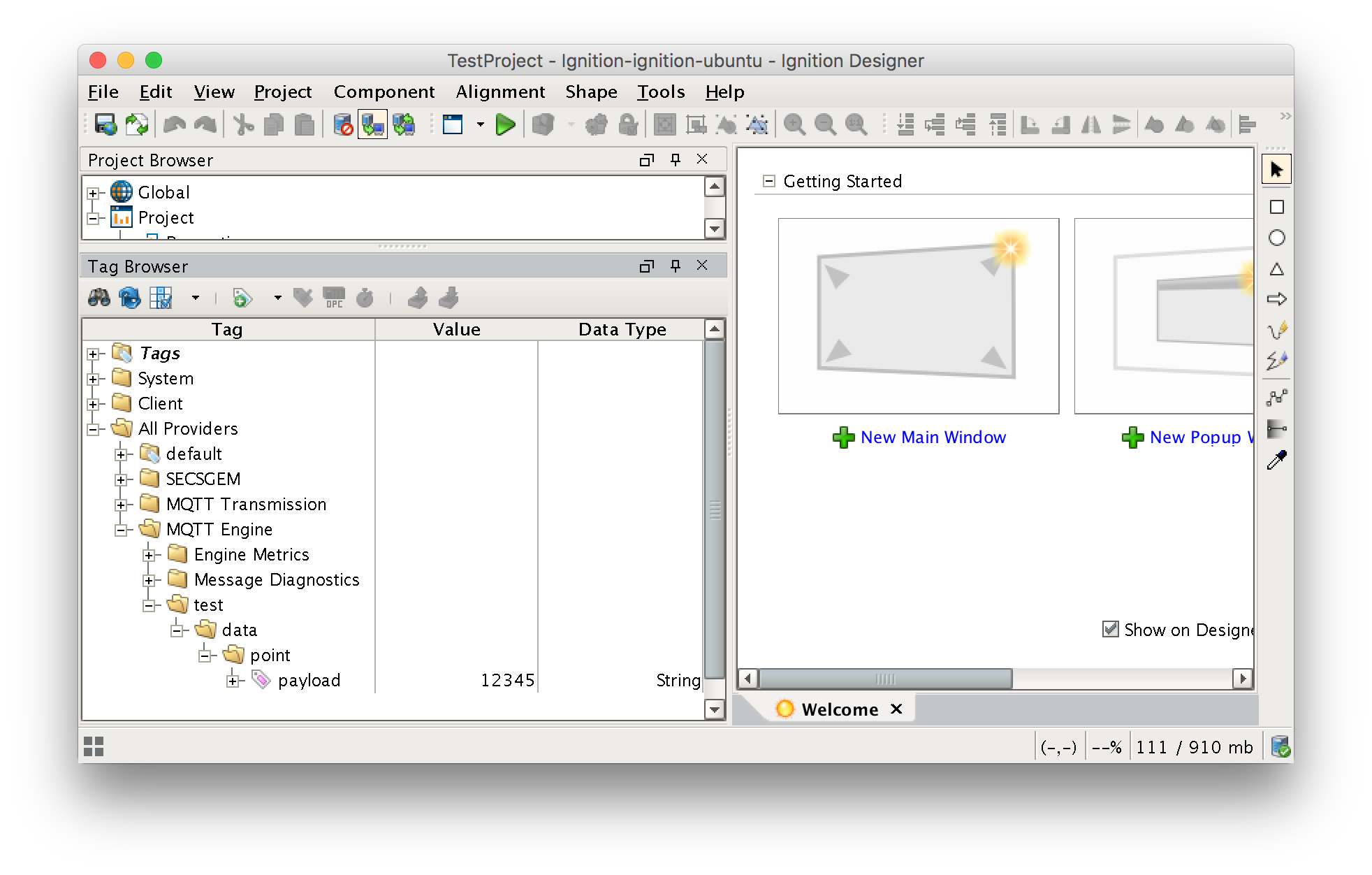Expand the Client folder node
Viewport: 1372px width, 875px height.
coord(93,404)
